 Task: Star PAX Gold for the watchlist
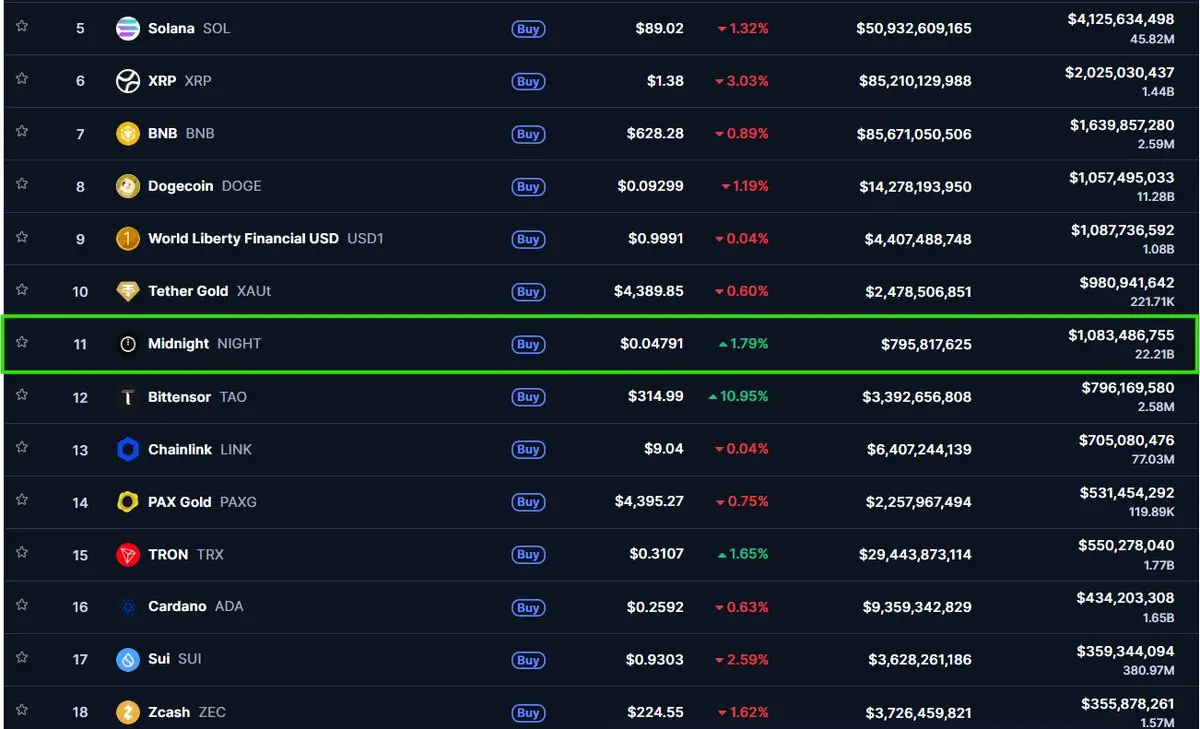tap(22, 499)
